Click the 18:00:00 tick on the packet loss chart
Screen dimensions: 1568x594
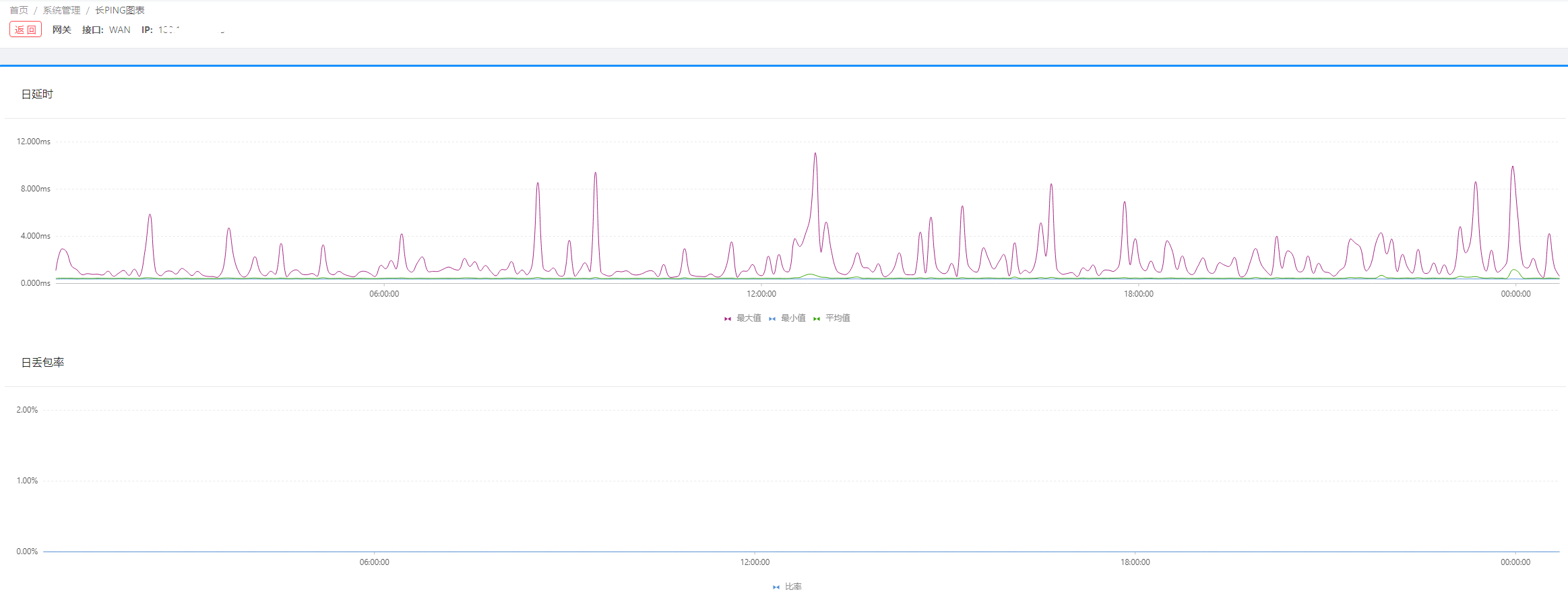[1135, 562]
